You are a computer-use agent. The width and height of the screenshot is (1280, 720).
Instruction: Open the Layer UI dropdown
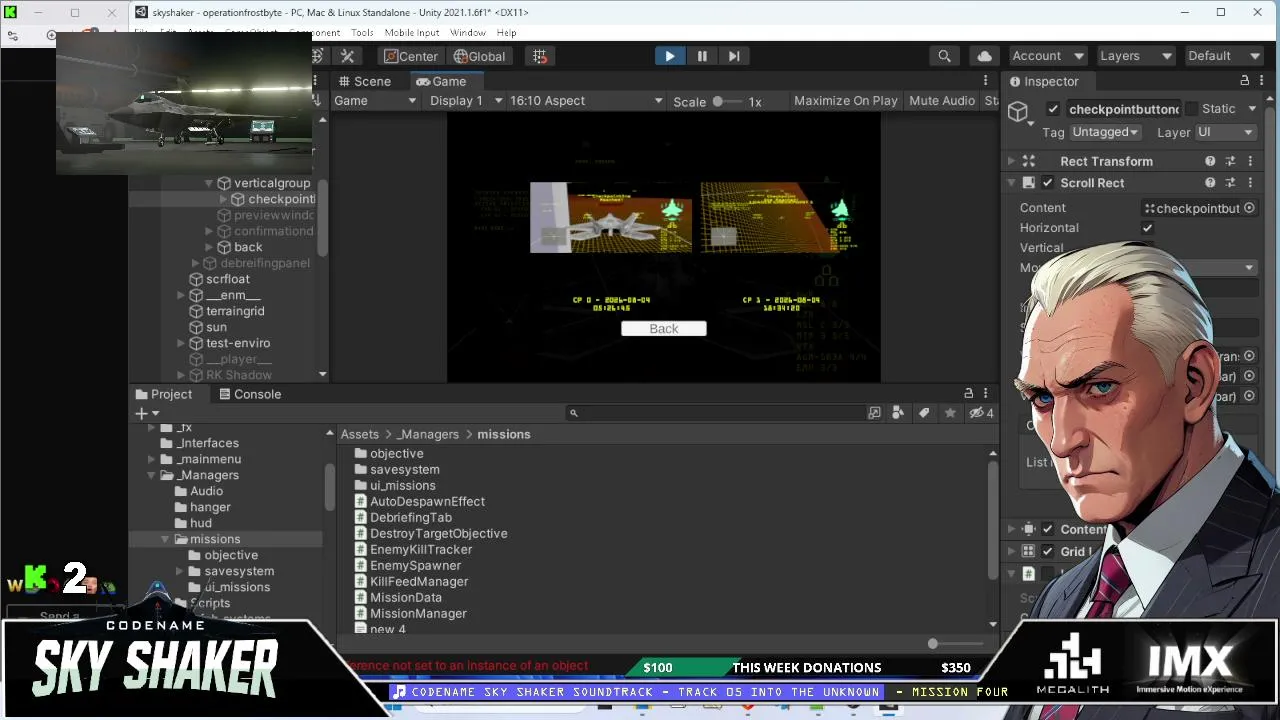[x=1225, y=132]
